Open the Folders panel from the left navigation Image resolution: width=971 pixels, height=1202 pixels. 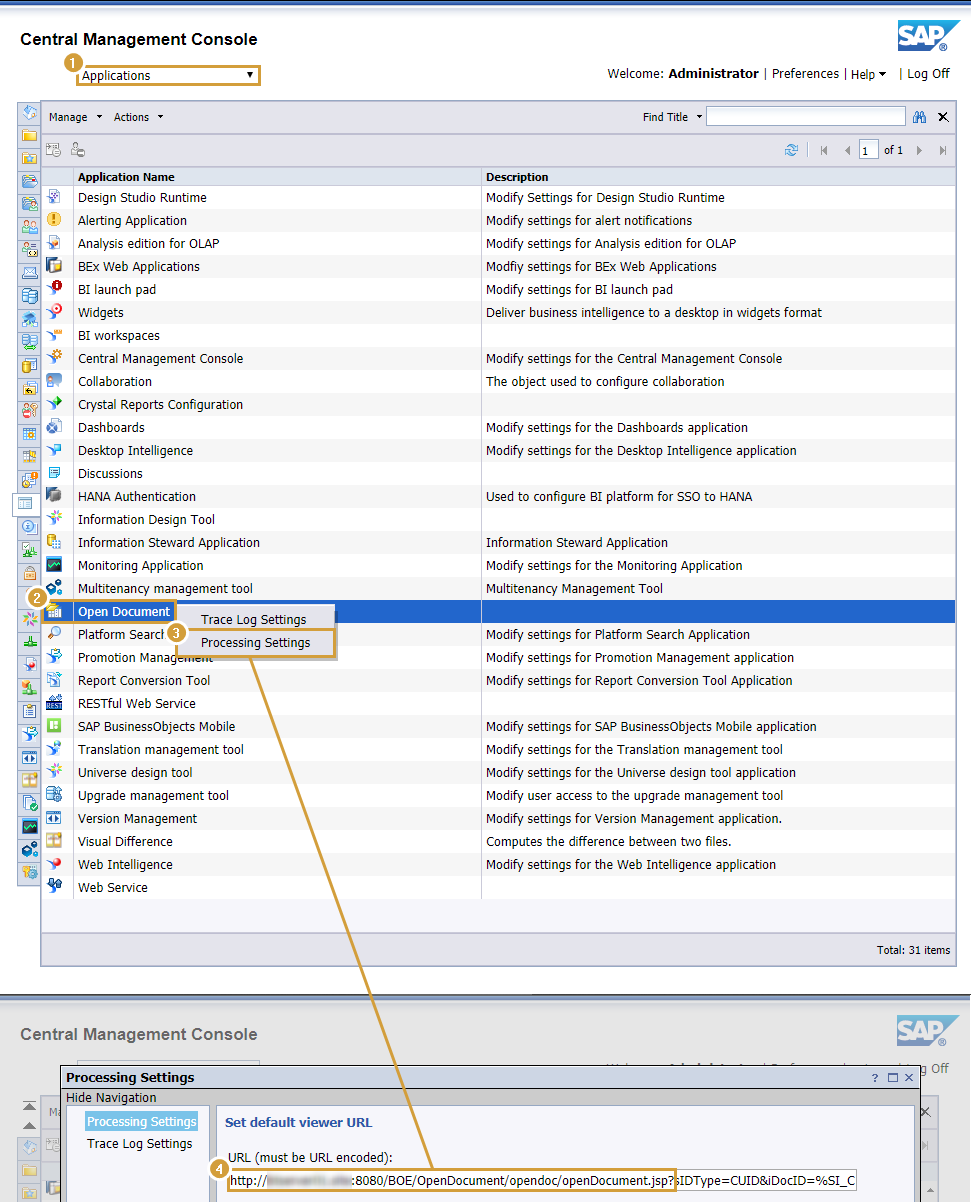pyautogui.click(x=29, y=135)
